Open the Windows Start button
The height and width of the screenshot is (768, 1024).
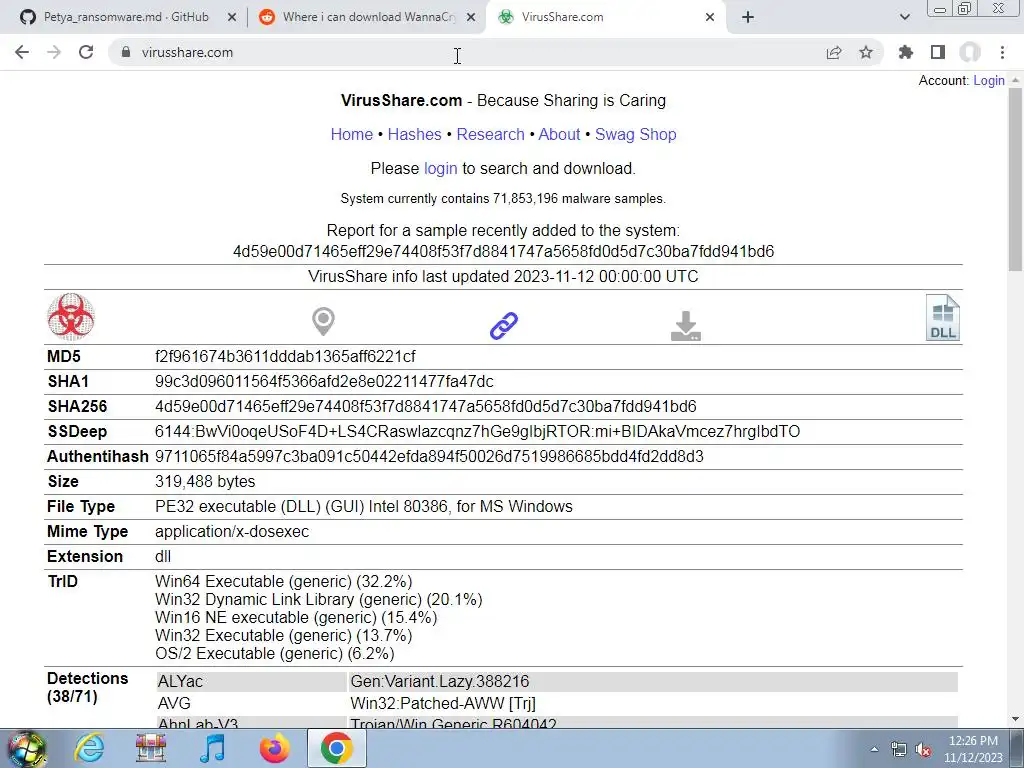click(x=27, y=748)
